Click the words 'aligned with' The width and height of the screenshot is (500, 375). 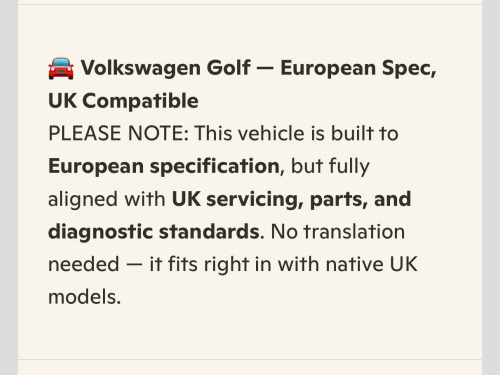107,199
